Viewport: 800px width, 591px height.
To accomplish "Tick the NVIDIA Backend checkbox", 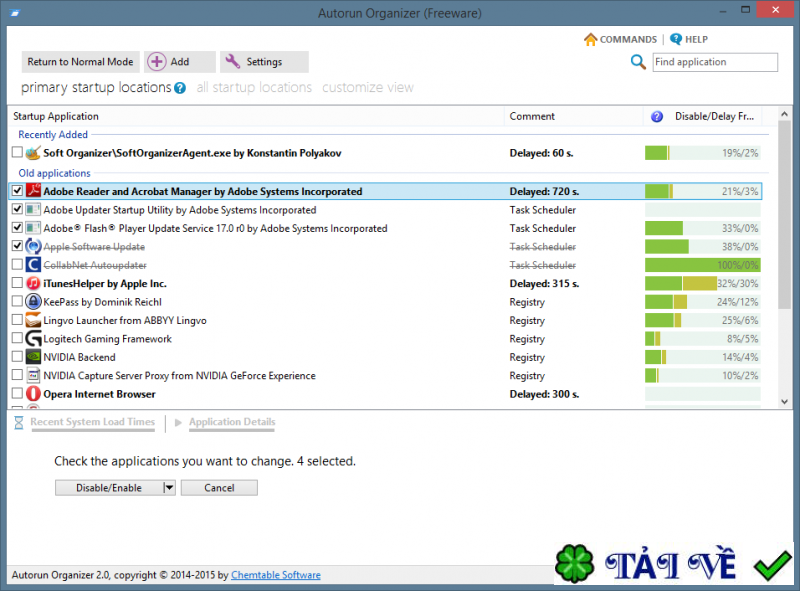I will coord(17,357).
